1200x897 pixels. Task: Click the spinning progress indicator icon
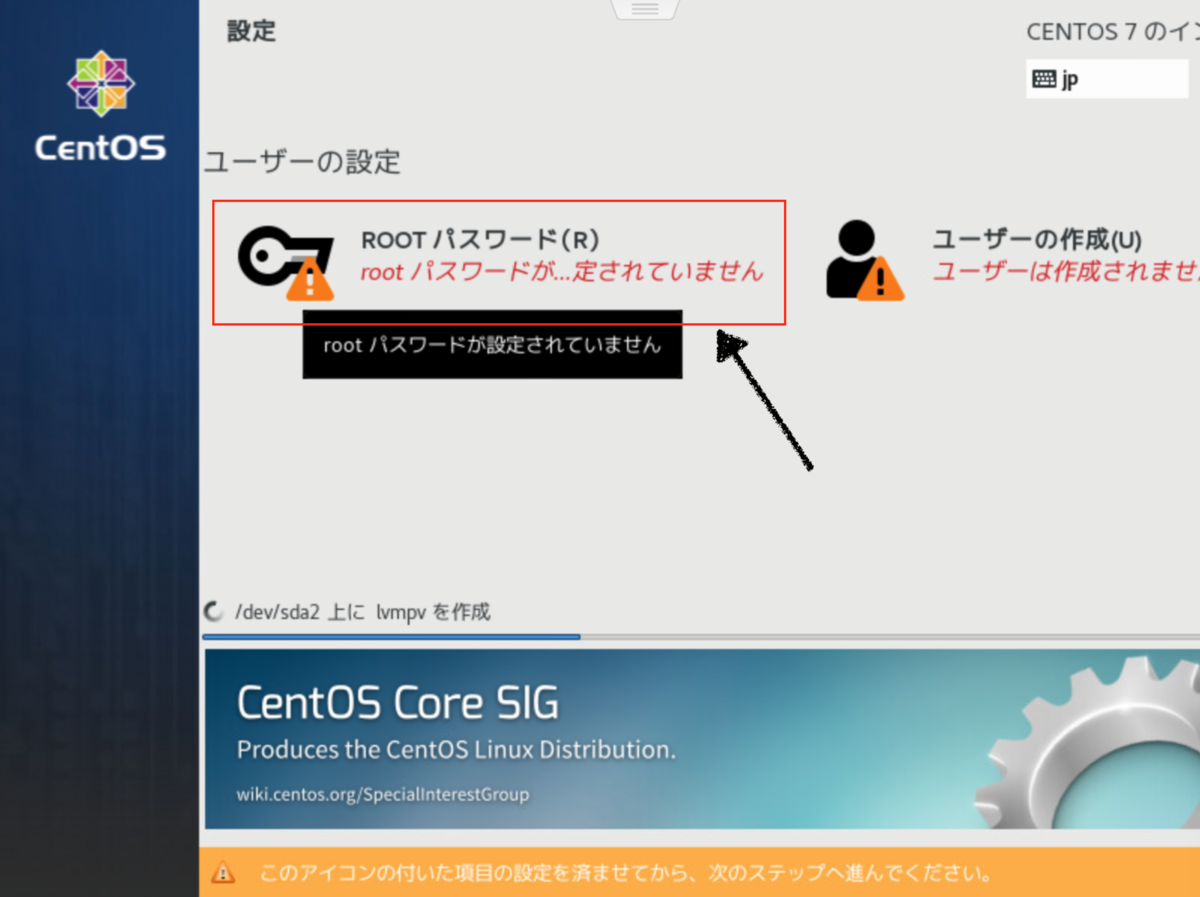[213, 611]
